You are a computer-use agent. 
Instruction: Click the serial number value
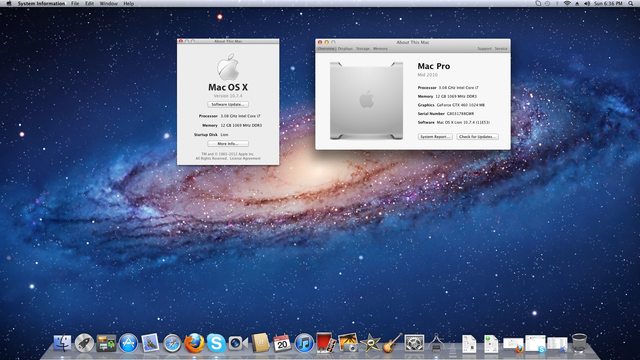point(460,114)
